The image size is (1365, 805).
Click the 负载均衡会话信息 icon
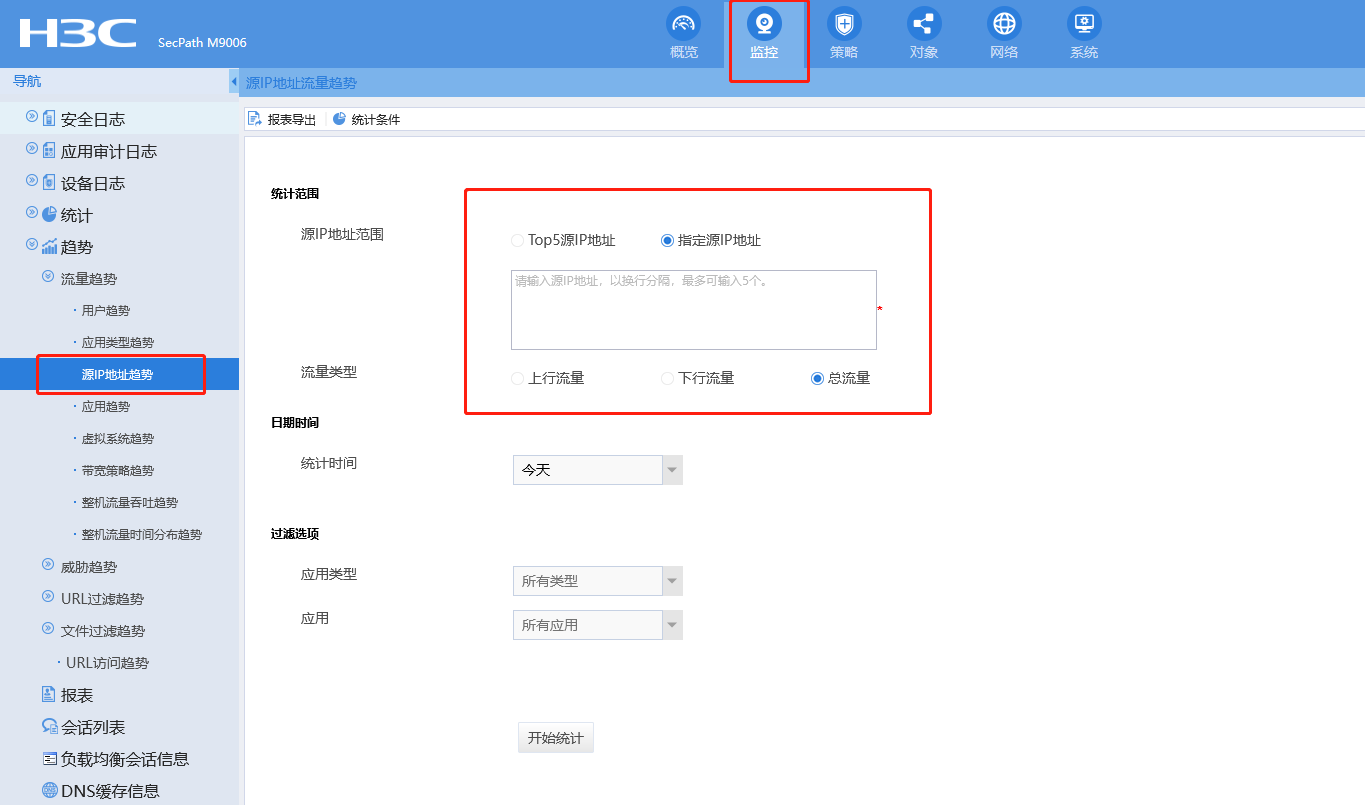click(49, 758)
